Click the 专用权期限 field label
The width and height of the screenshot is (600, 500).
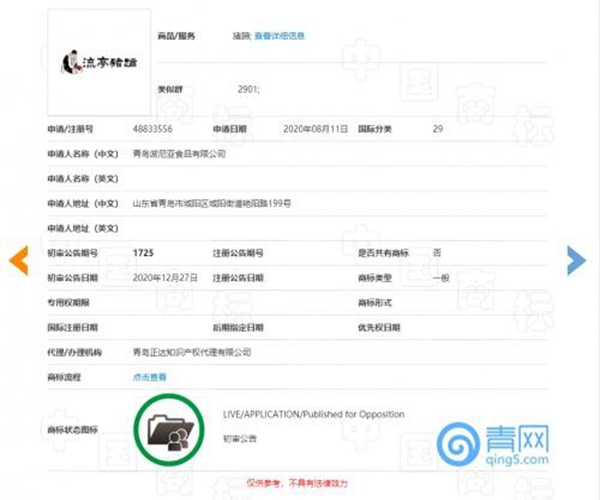pos(68,303)
